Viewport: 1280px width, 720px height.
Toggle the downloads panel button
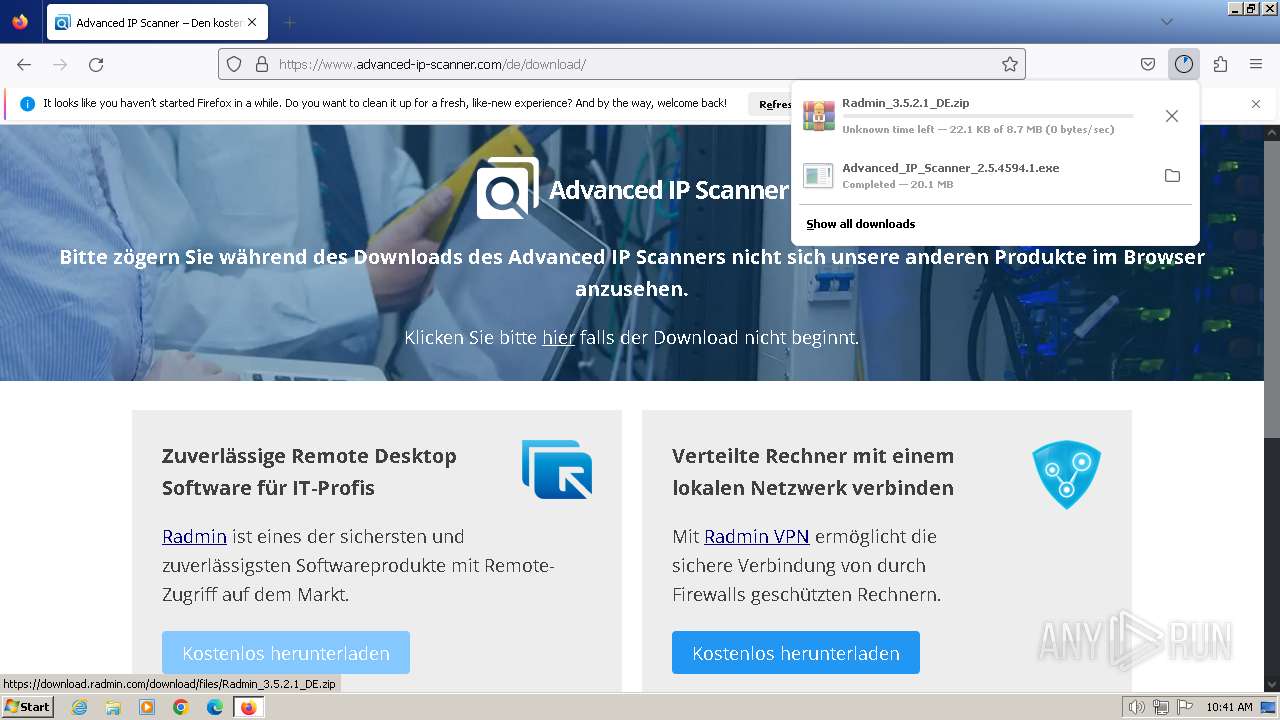(1184, 64)
